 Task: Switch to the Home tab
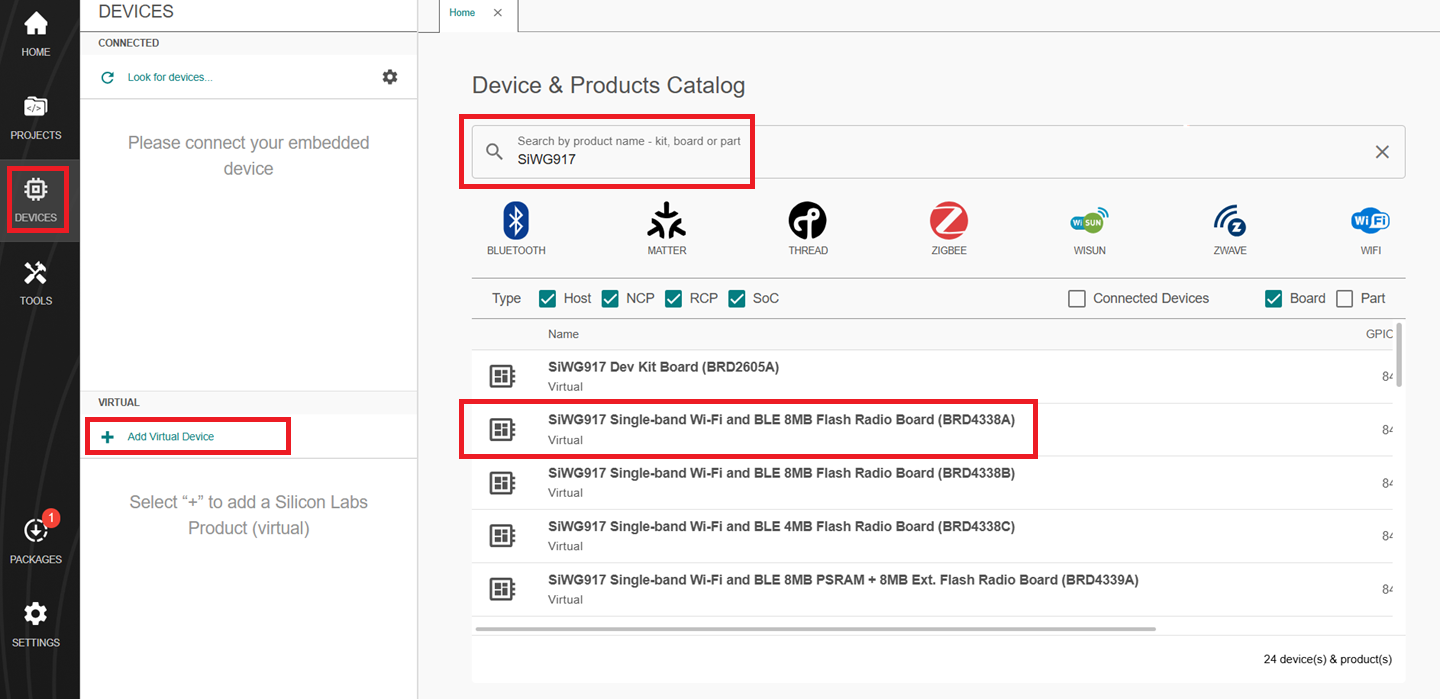(x=462, y=13)
